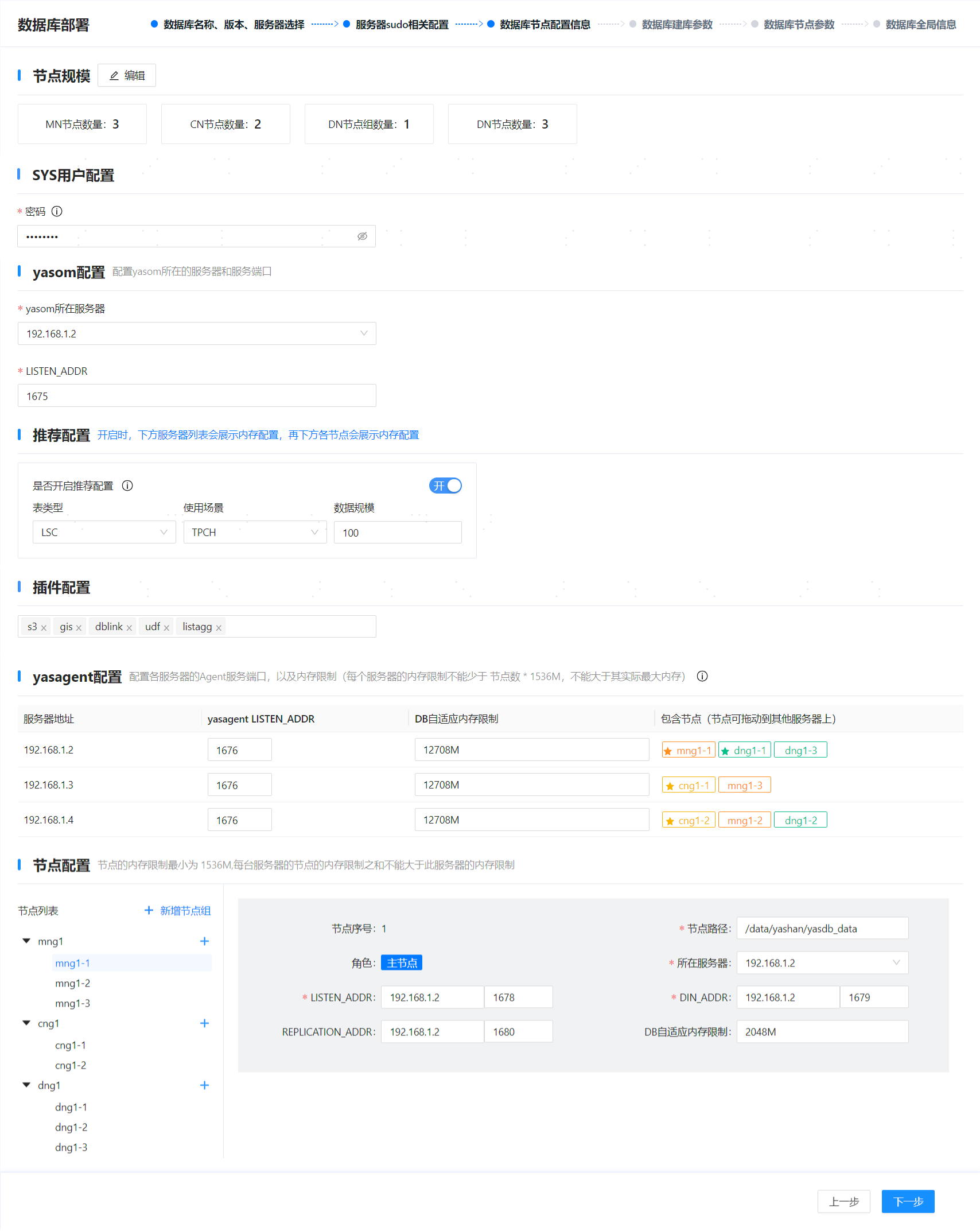Collapse the cng1 node group
Viewport: 980px width, 1231px height.
[x=26, y=1023]
